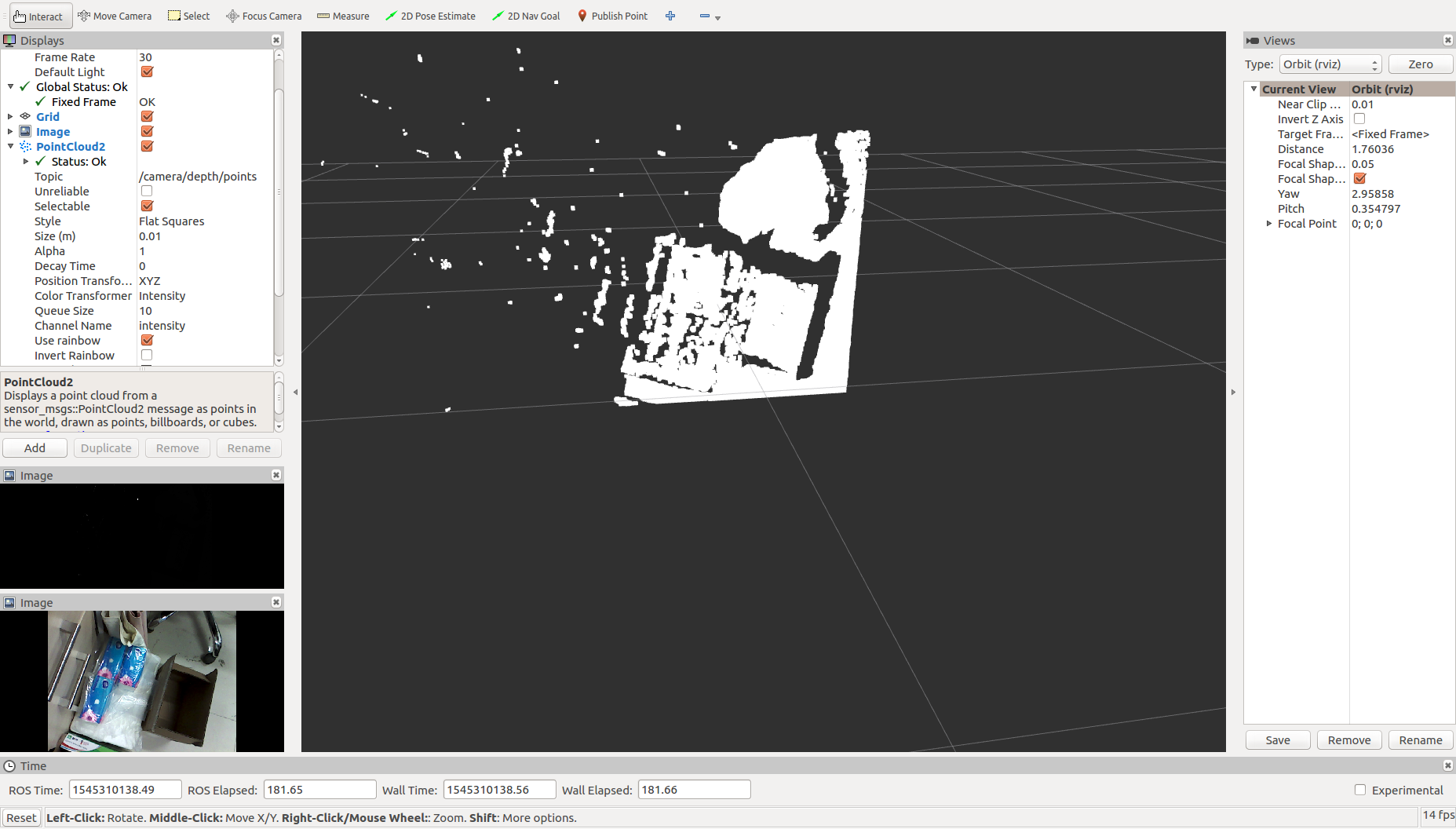Activate the Move Camera tool
The height and width of the screenshot is (829, 1456).
tap(115, 16)
